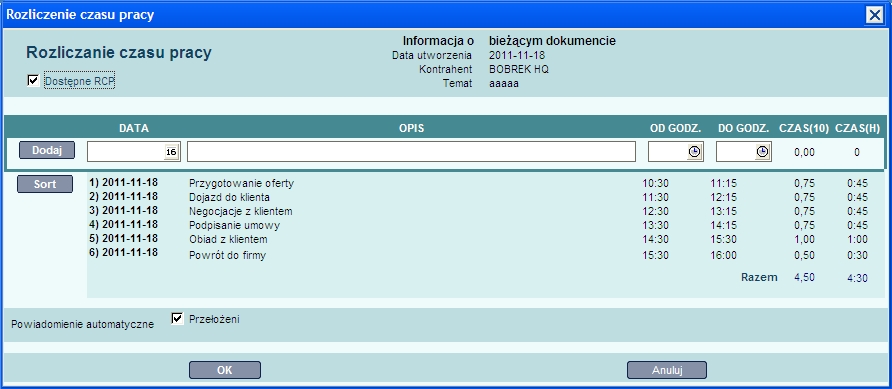The image size is (892, 389).
Task: Click the OD GODZ. column header
Action: [676, 129]
